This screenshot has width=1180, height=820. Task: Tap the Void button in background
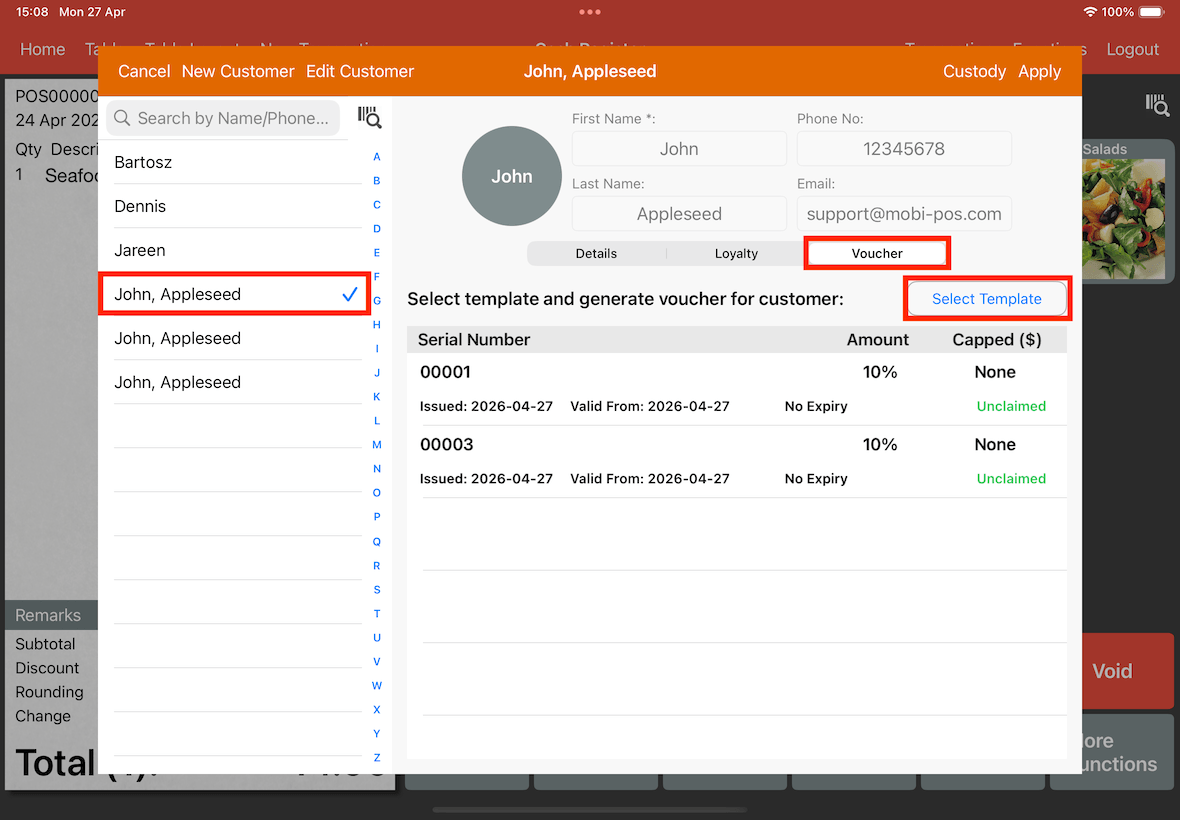(1127, 671)
